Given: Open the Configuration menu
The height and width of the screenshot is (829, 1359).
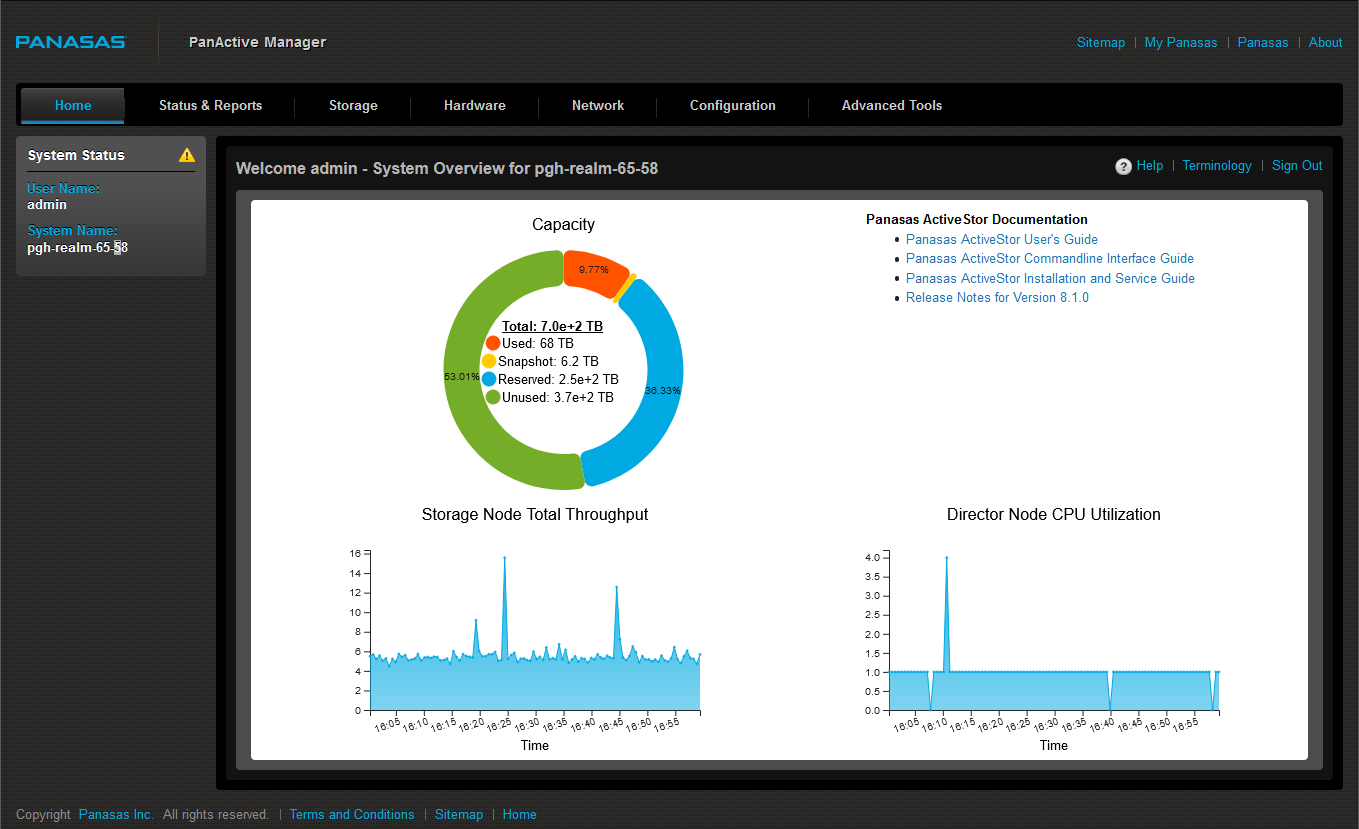Looking at the screenshot, I should pyautogui.click(x=733, y=105).
